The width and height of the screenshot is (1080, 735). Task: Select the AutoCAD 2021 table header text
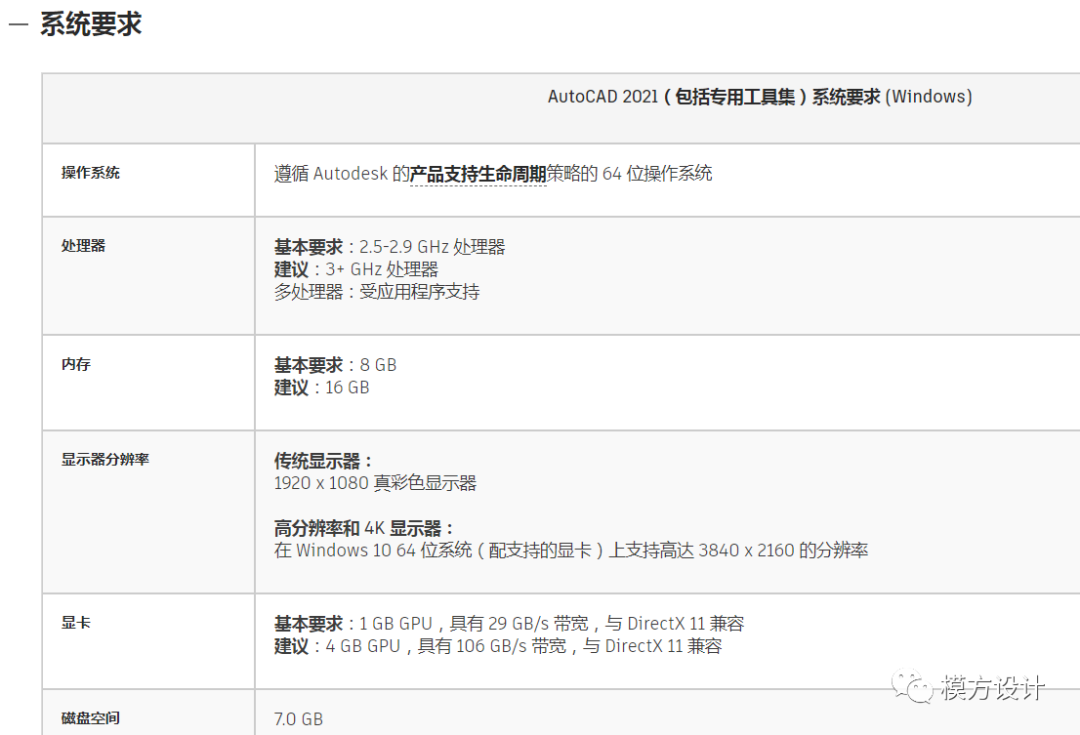click(760, 96)
